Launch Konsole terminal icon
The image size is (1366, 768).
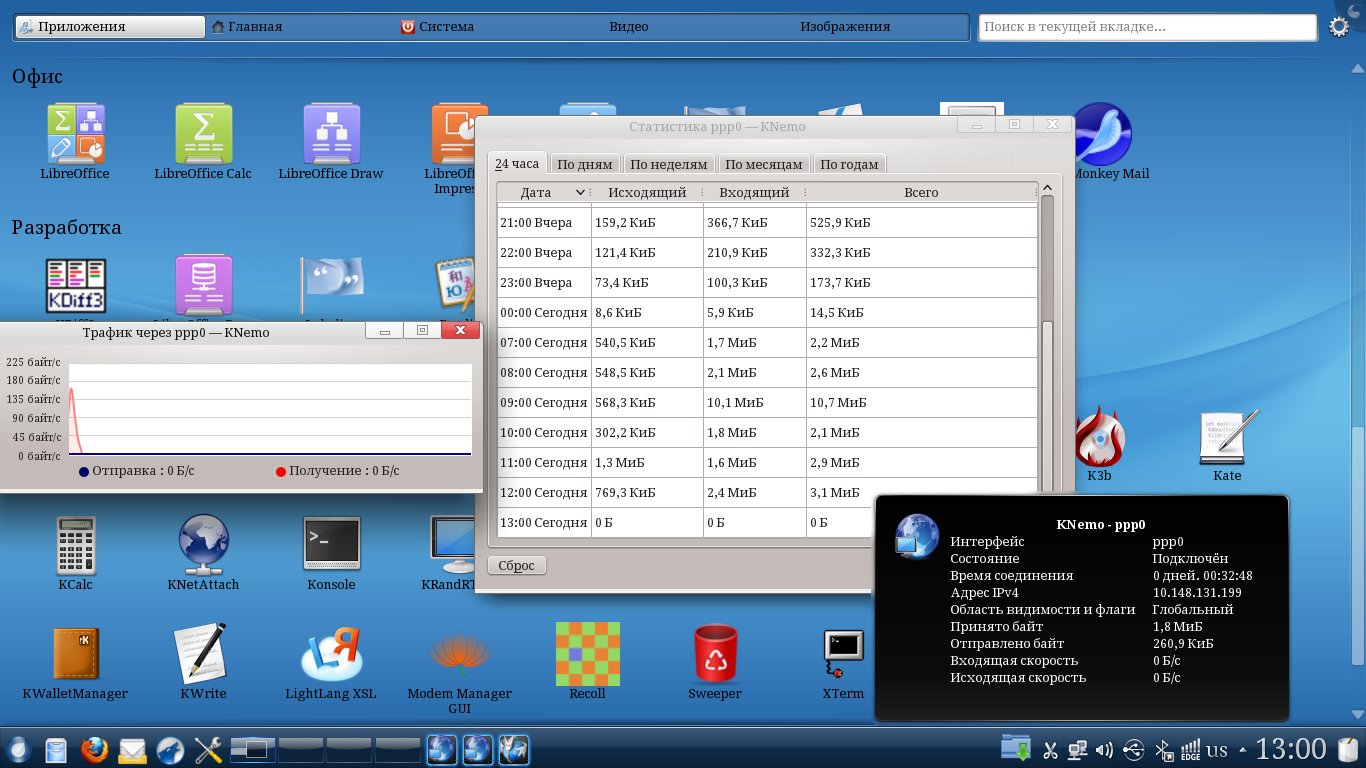pyautogui.click(x=331, y=545)
